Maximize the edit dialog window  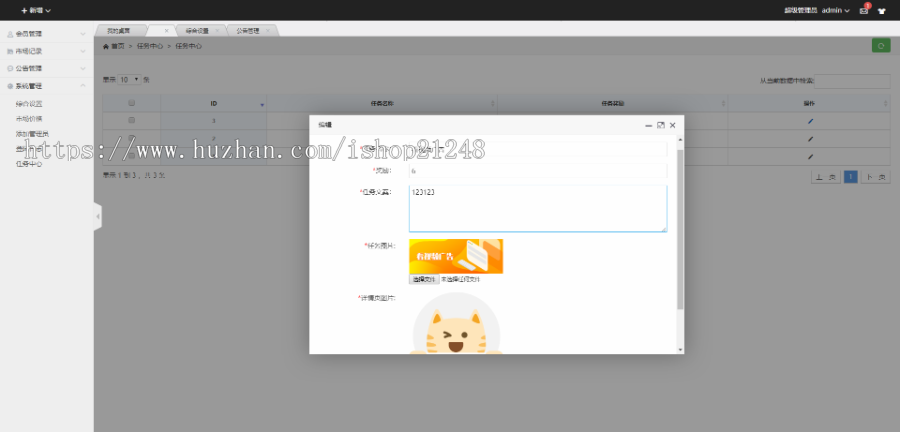661,125
